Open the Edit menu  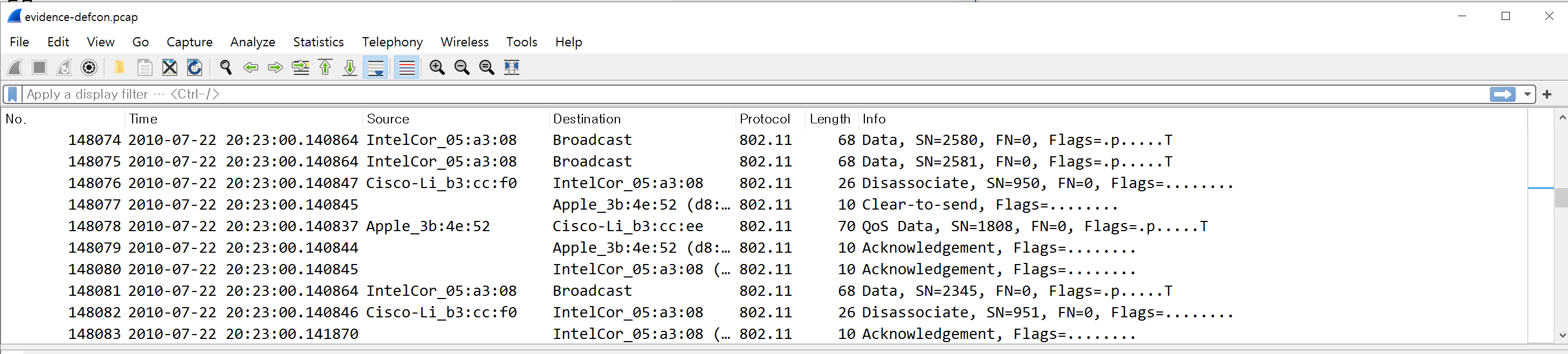tap(58, 42)
